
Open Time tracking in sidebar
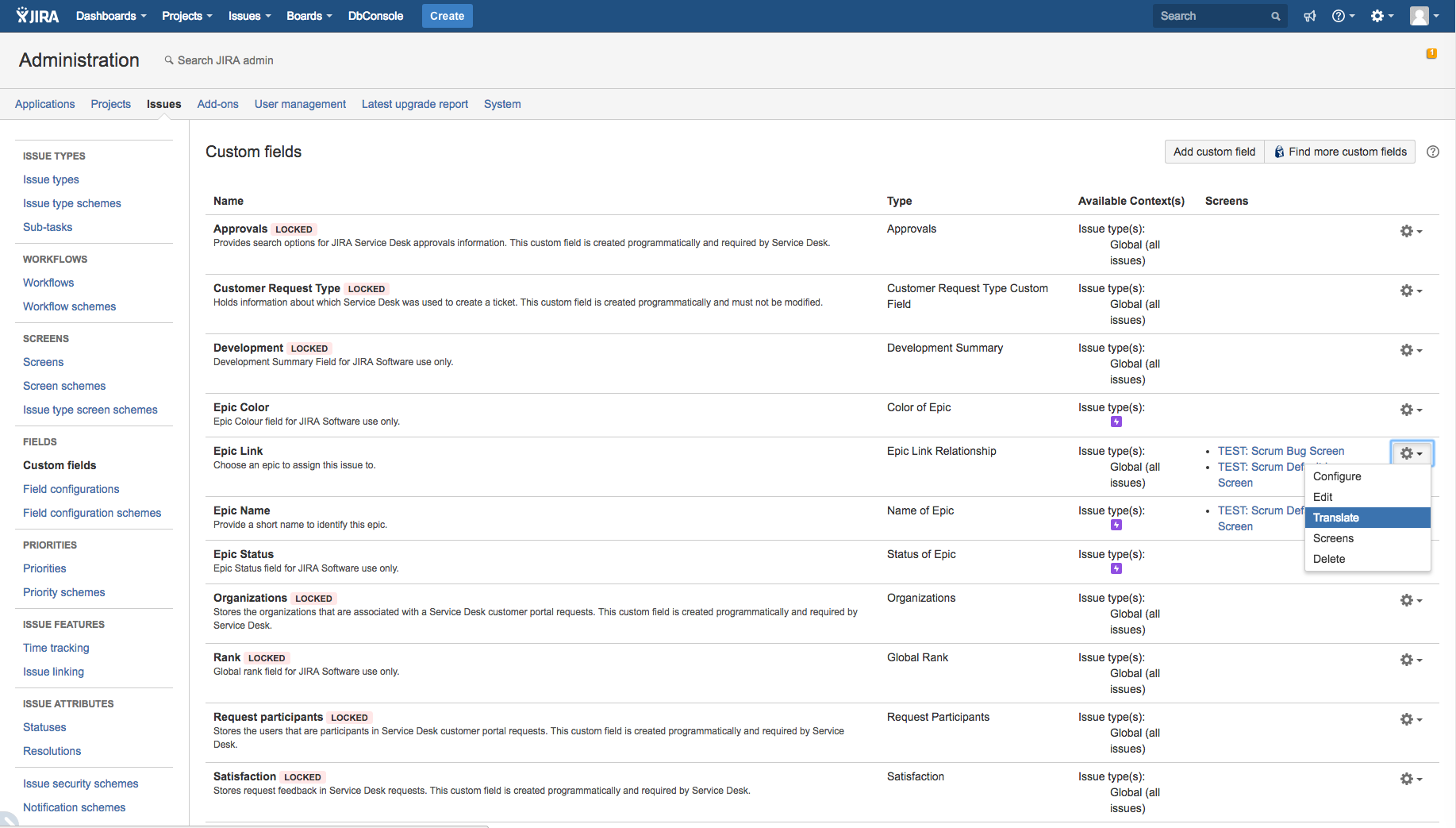tap(56, 648)
